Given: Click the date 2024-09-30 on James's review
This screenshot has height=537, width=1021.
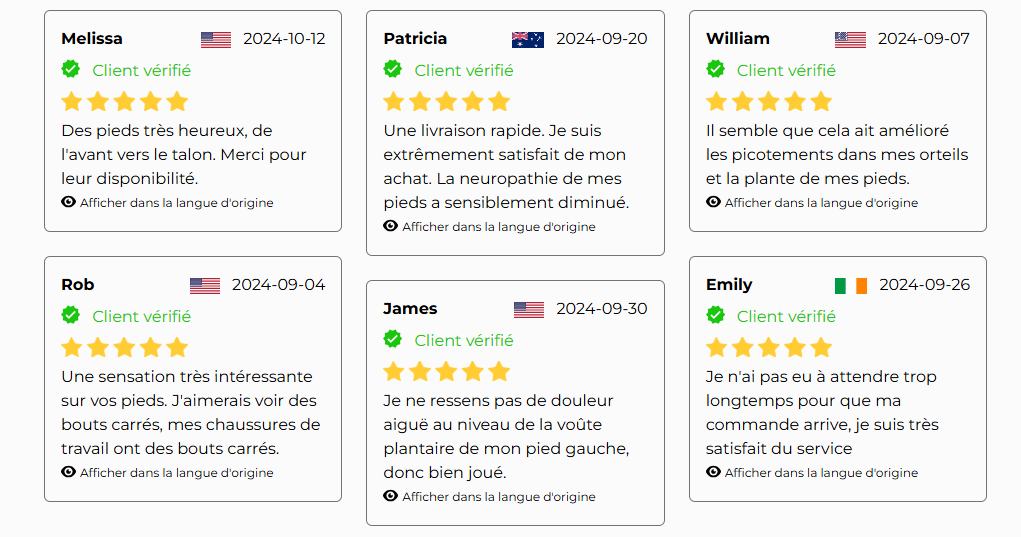Looking at the screenshot, I should [x=601, y=309].
